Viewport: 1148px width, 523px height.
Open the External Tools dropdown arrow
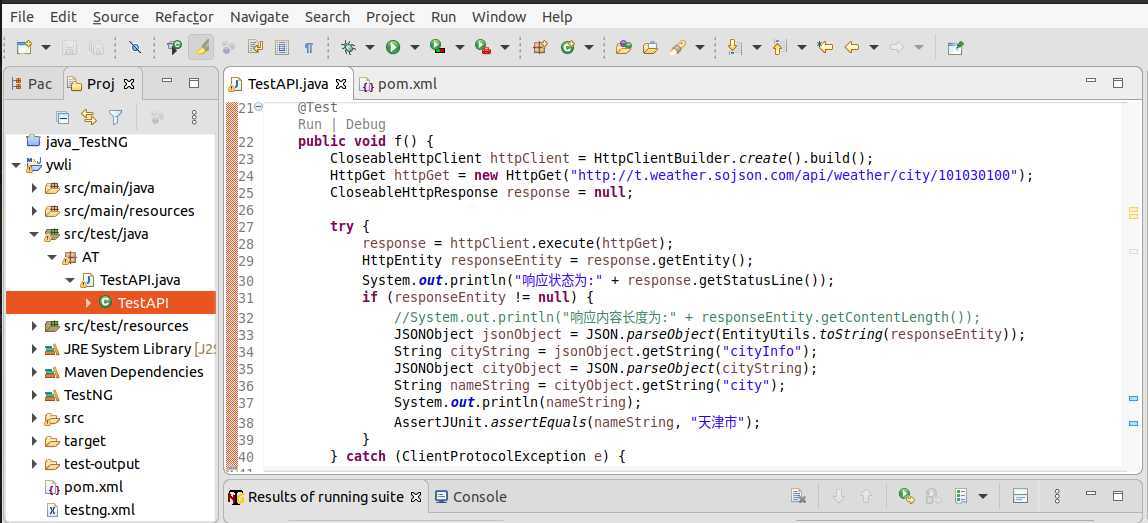(x=504, y=48)
